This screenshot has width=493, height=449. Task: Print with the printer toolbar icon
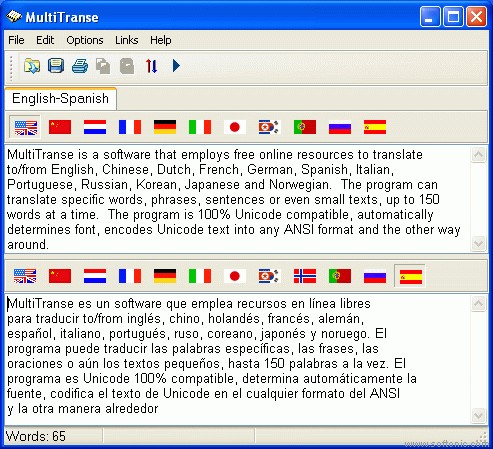click(80, 66)
